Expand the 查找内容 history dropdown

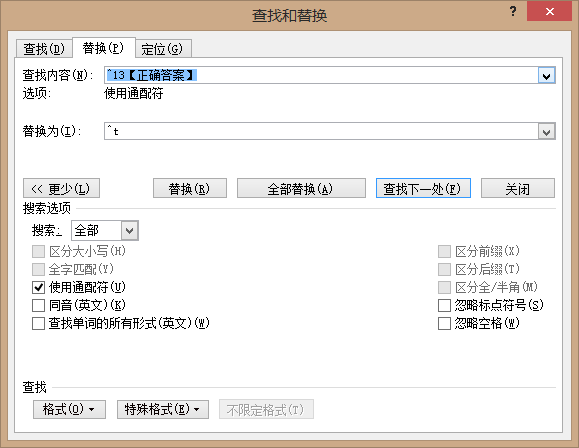tap(547, 76)
